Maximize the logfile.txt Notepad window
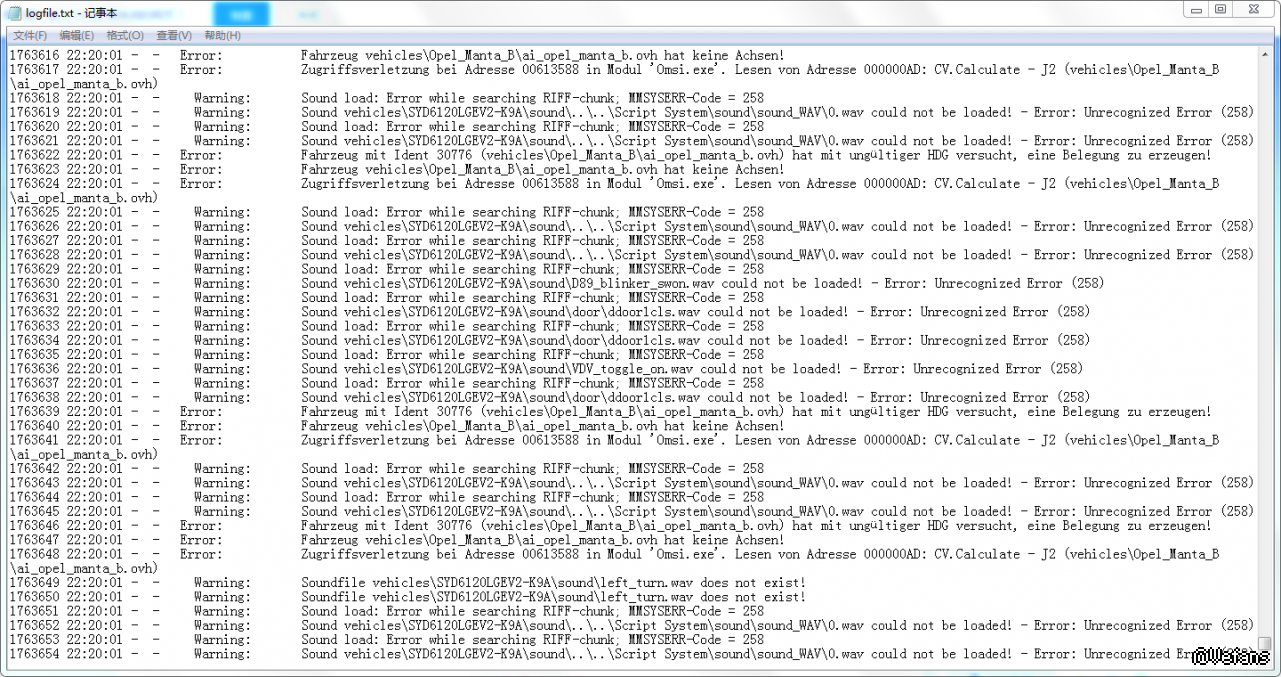Screen dimensions: 1281x677 (1221, 9)
